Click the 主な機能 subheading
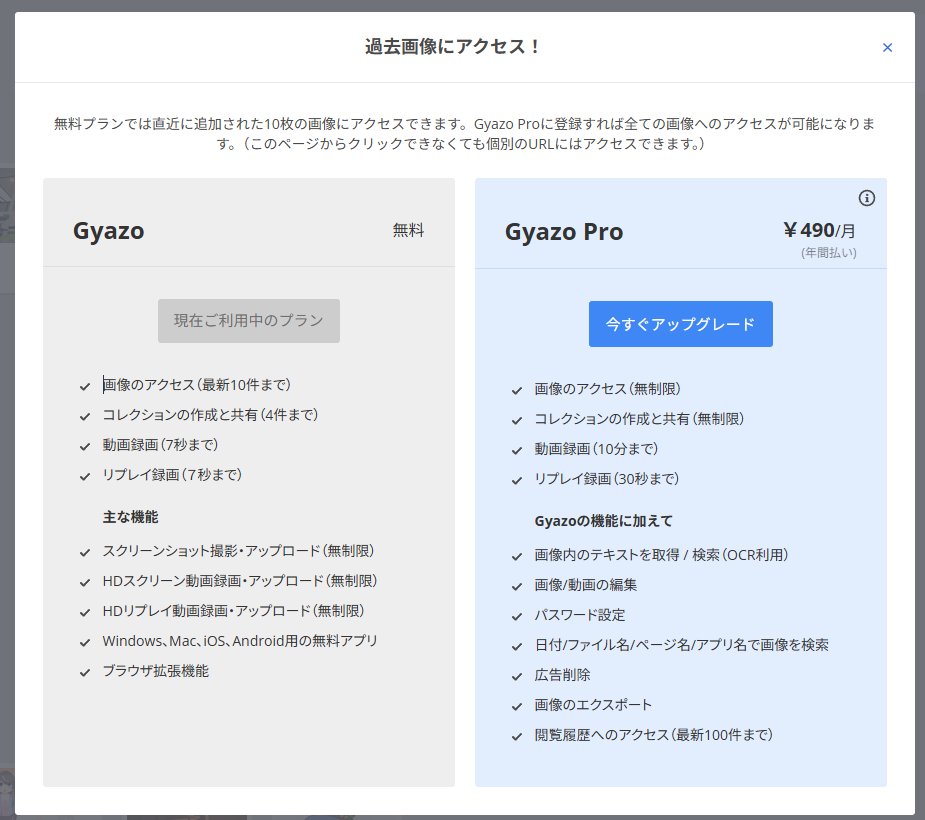 click(130, 517)
